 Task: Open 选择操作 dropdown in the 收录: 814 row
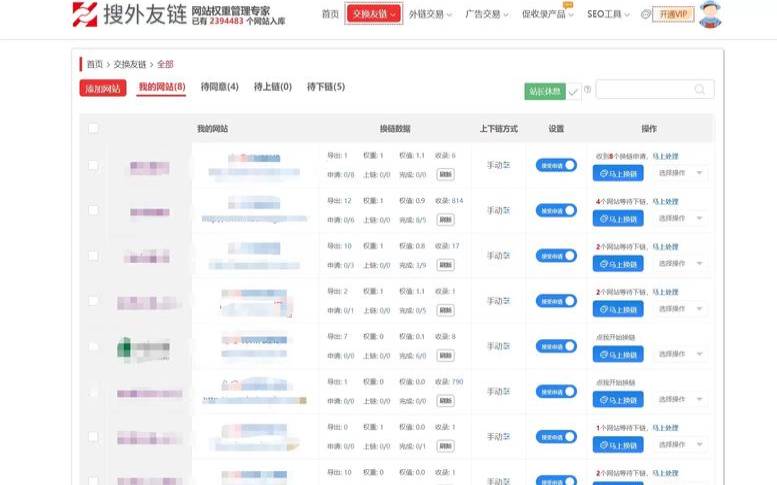coord(680,218)
